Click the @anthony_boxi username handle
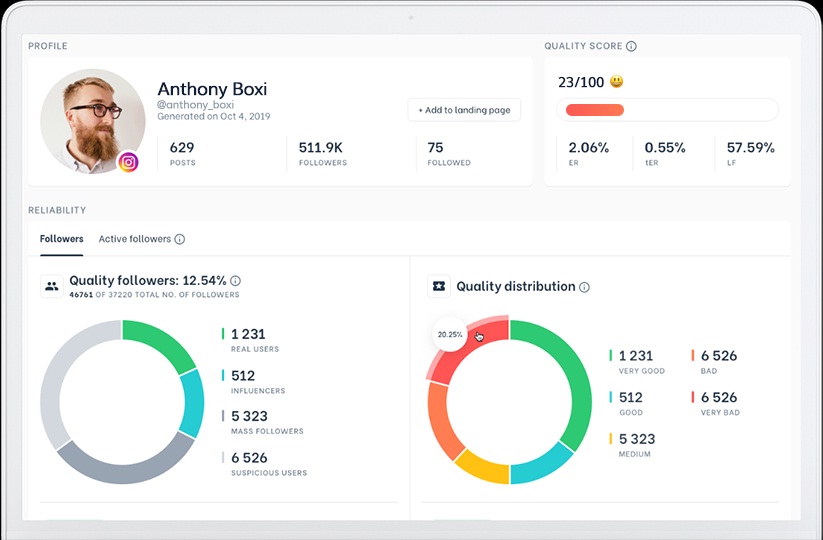Screen dimensions: 823x540 click(x=195, y=105)
